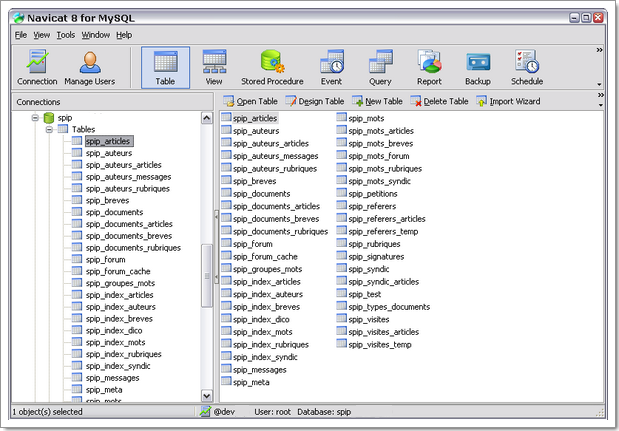Open the View menu
Screen dimensions: 619x431
point(41,35)
